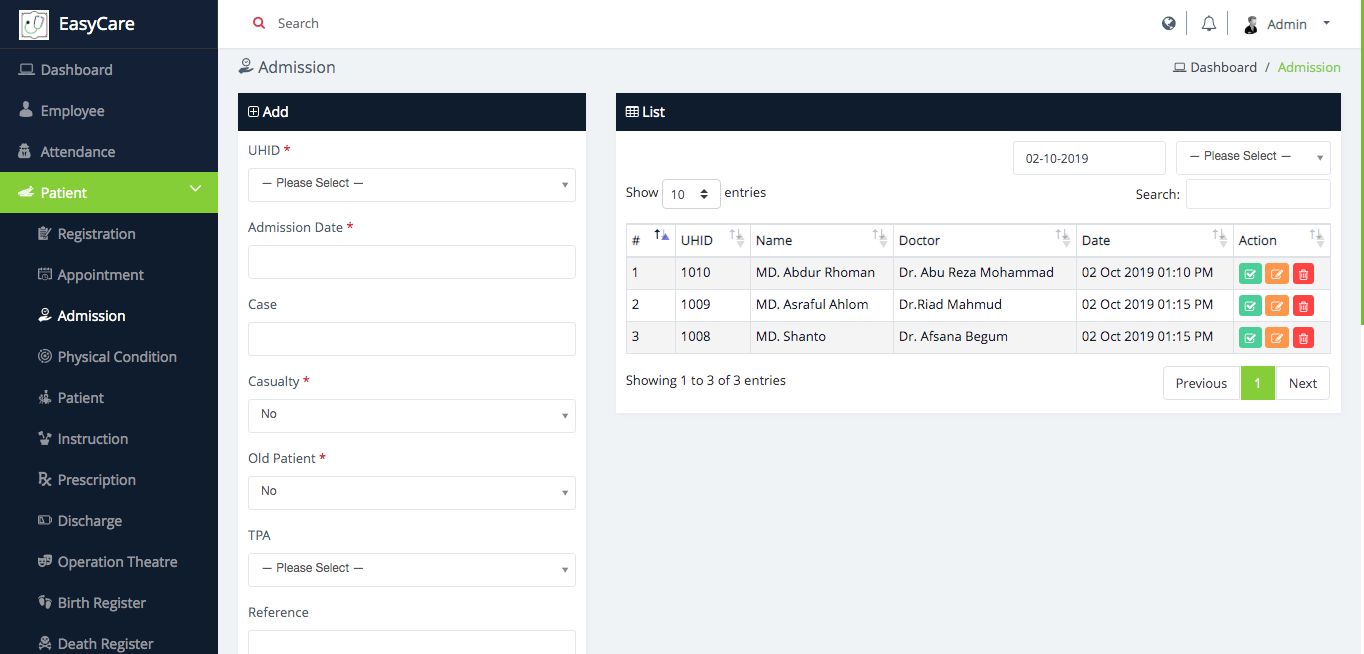Click the text Showing 1 to 3 of 3 entries
This screenshot has height=654, width=1364.
point(706,380)
